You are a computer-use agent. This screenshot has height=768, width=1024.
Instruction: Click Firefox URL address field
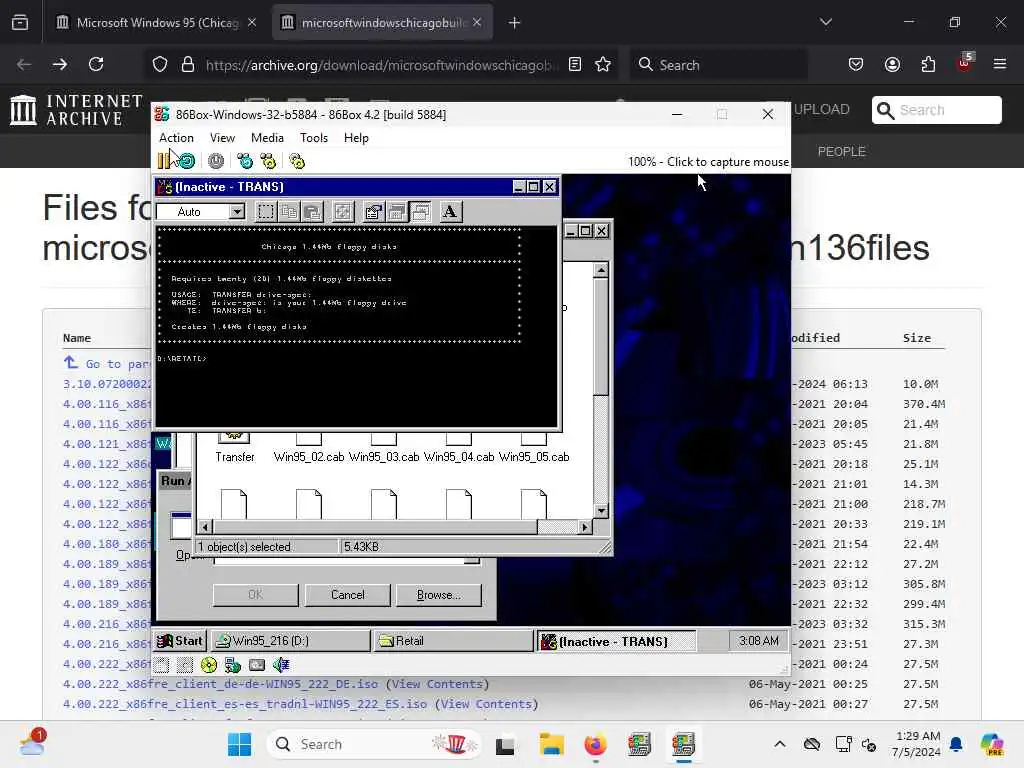[382, 65]
